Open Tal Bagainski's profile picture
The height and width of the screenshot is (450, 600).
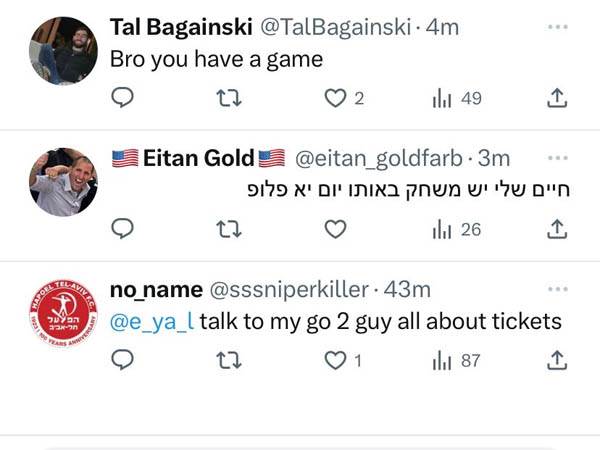point(64,50)
